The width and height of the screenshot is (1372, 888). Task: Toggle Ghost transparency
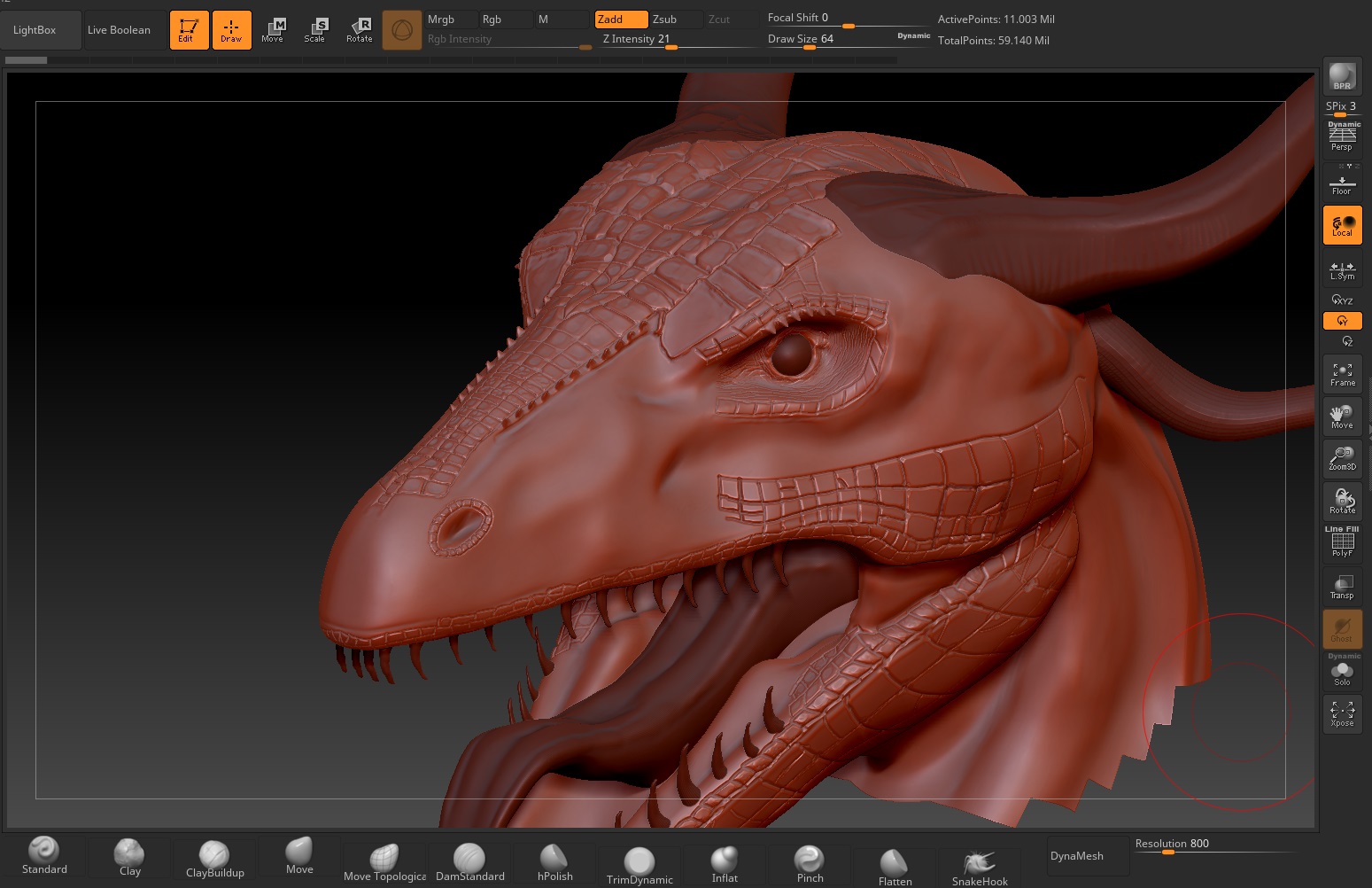(1342, 628)
